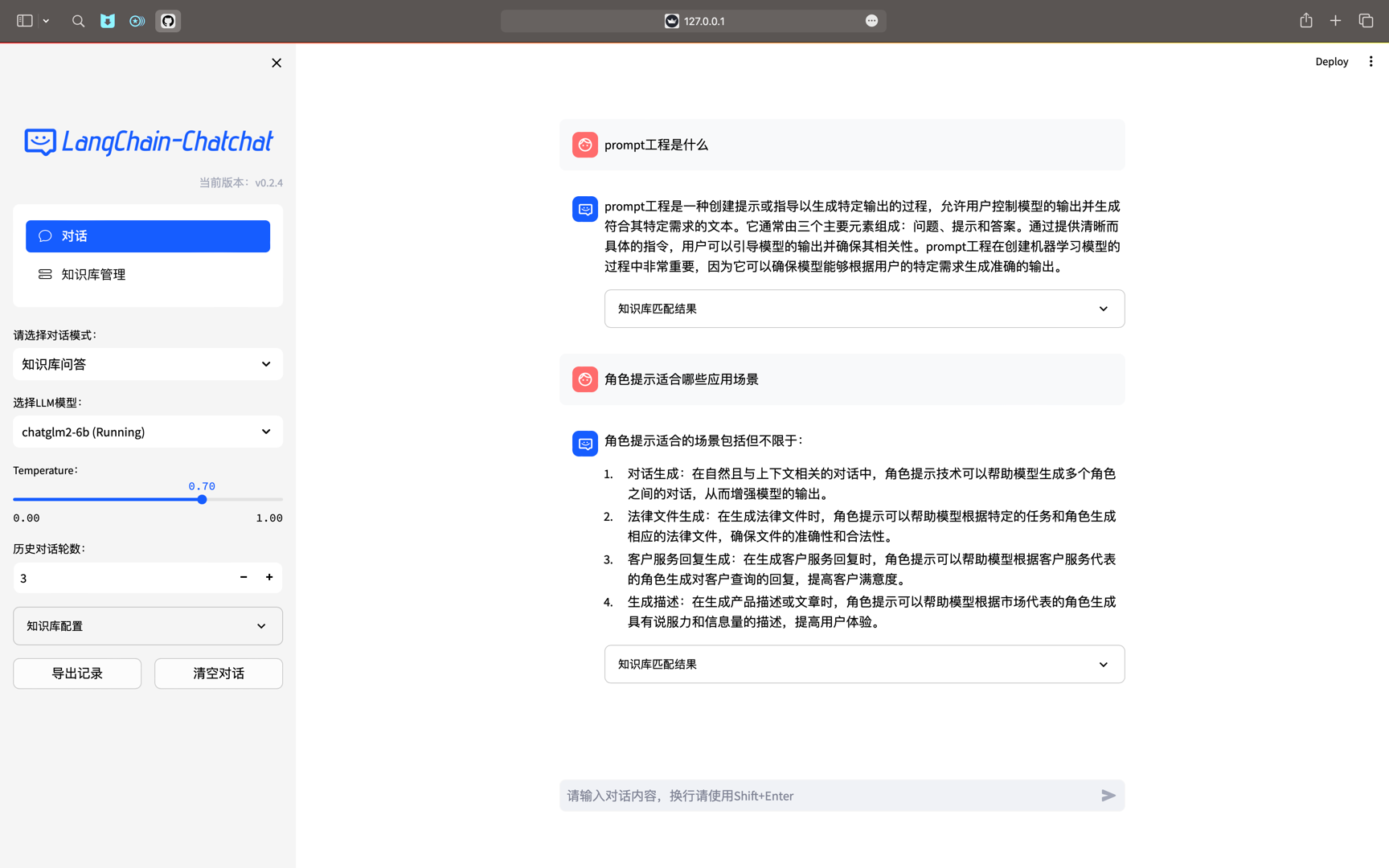Open a new tab with plus icon
The image size is (1389, 868).
[1335, 21]
